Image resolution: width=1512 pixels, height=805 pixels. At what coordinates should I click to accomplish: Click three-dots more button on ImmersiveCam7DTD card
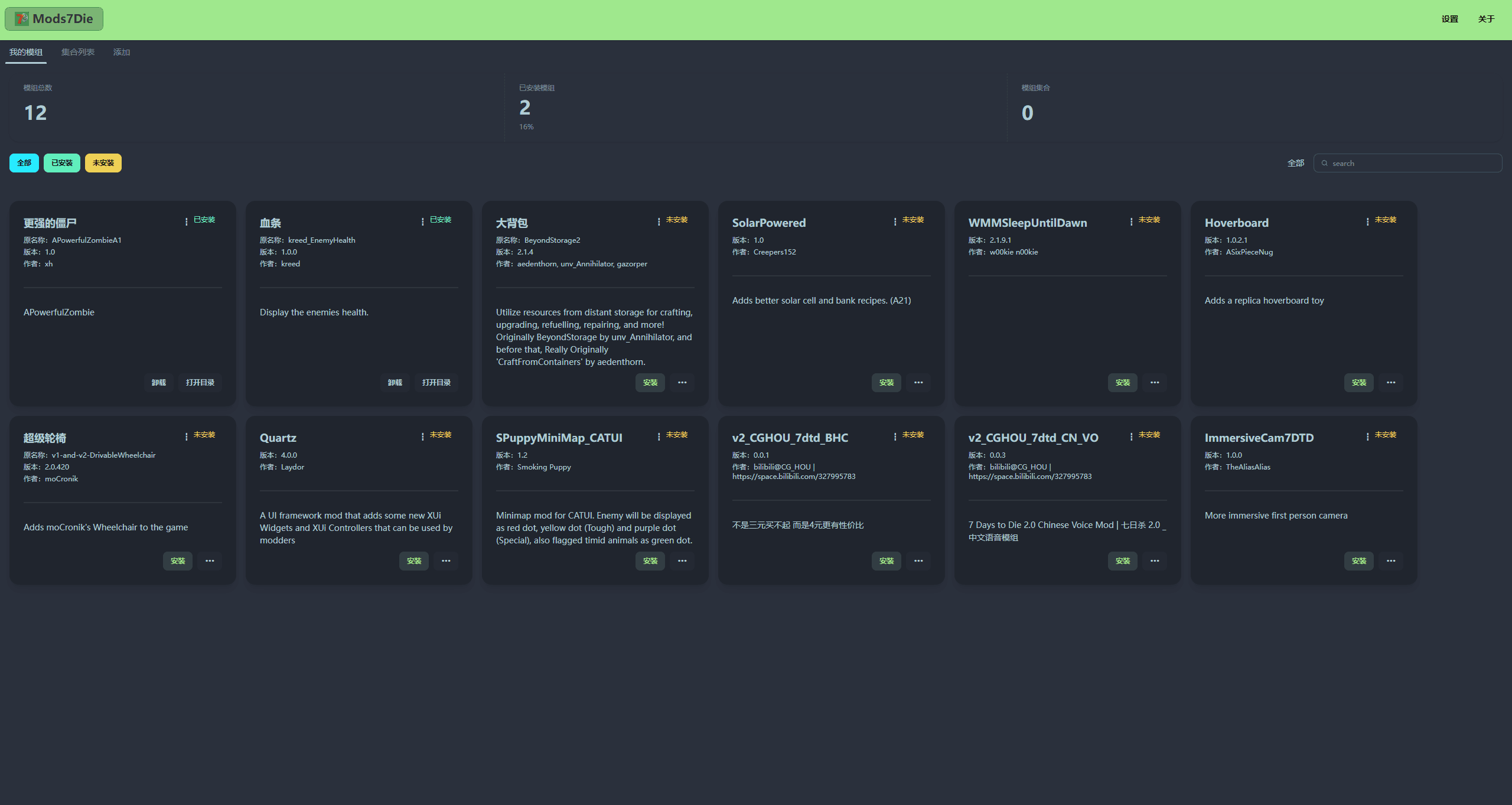1391,561
